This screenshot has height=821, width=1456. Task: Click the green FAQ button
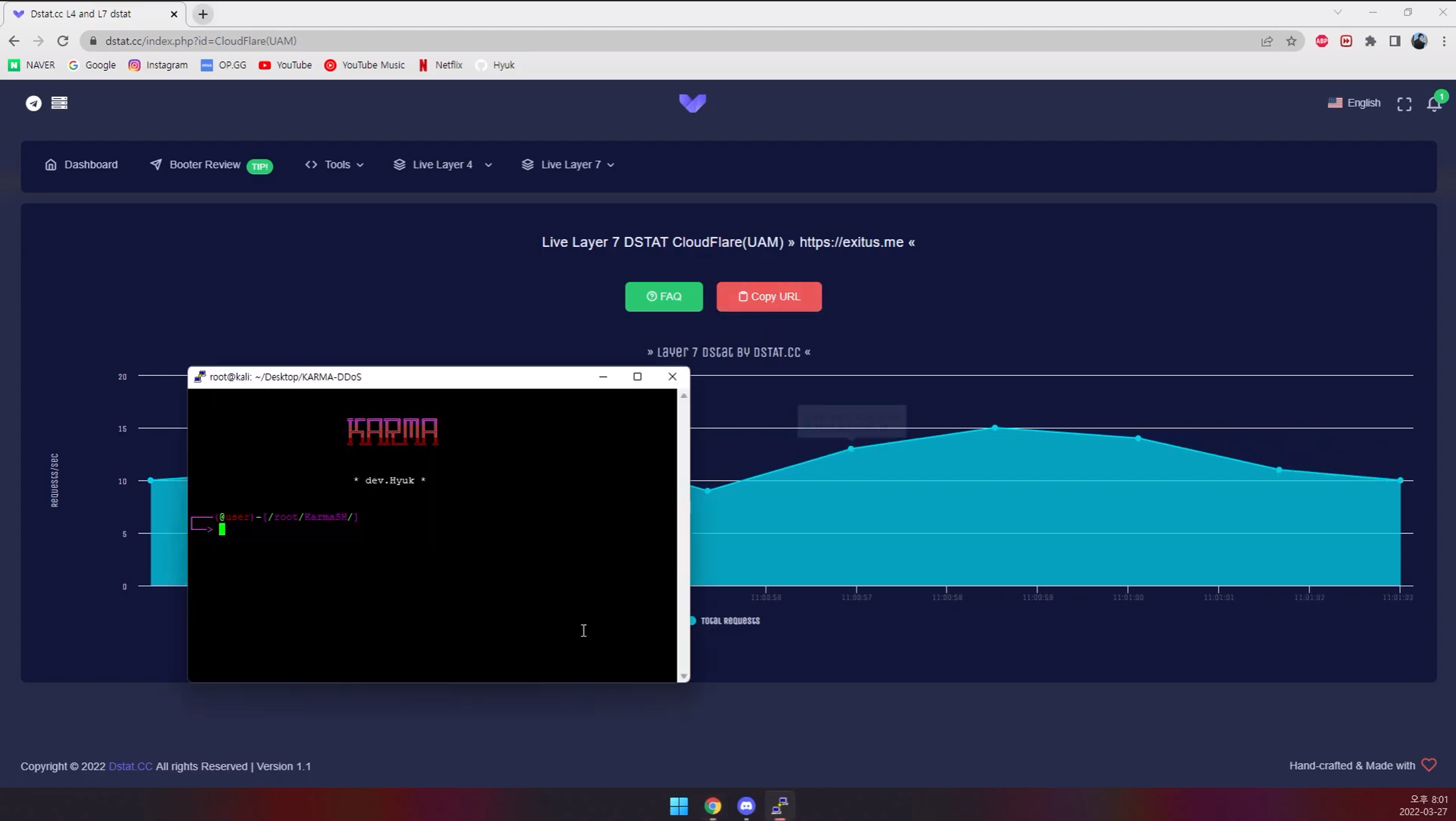coord(664,296)
